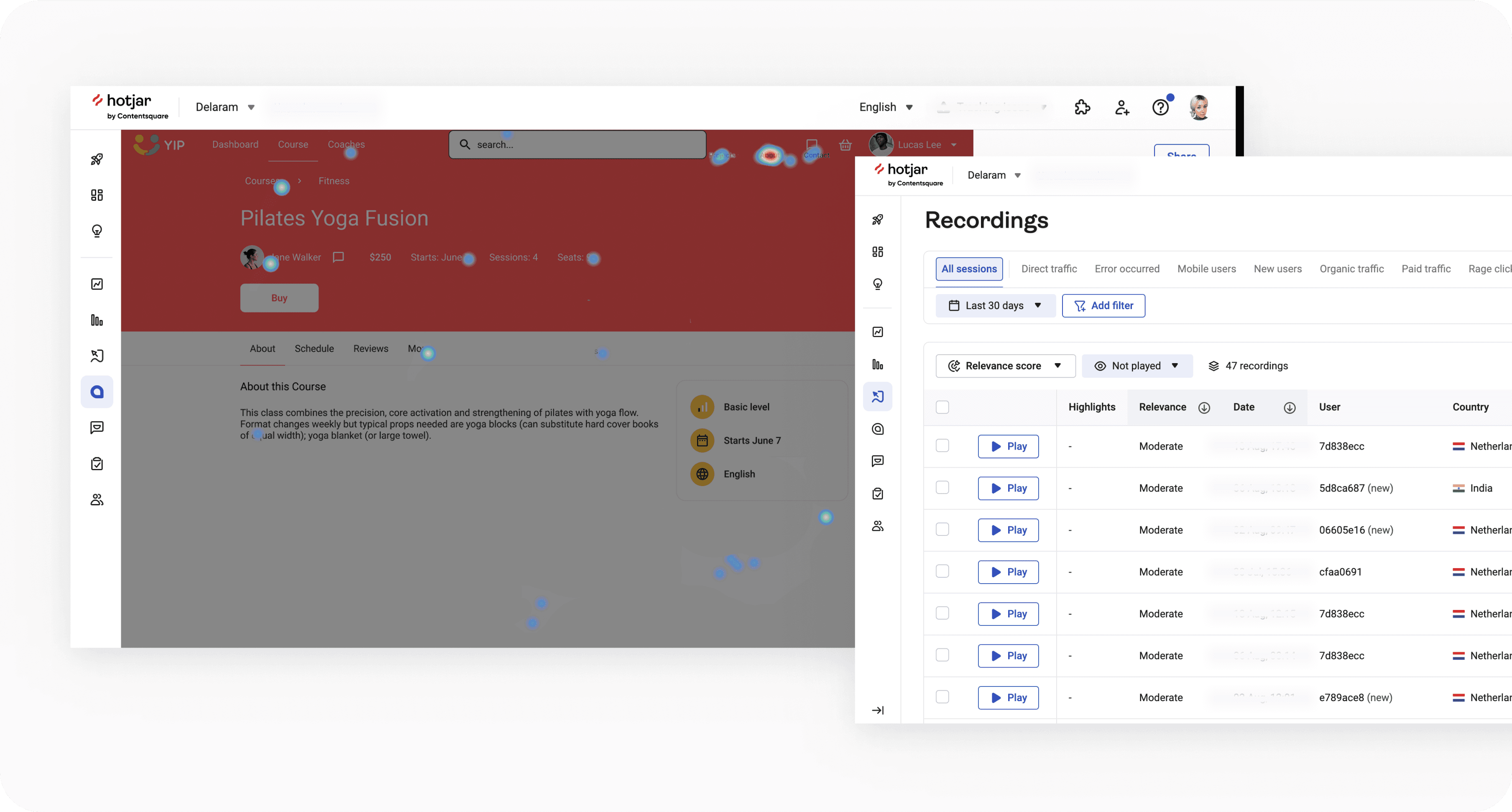
Task: Switch to the Mobile users segment tab
Action: click(1206, 269)
